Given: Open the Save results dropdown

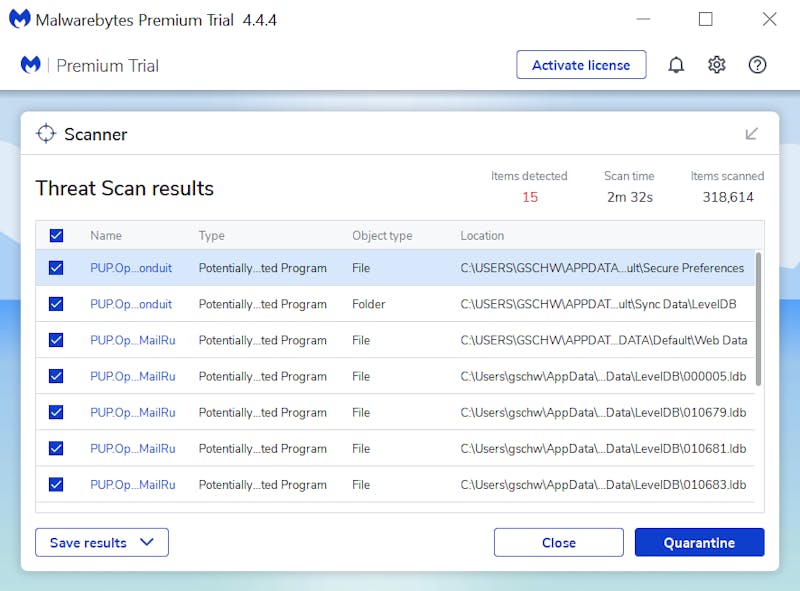Looking at the screenshot, I should (x=102, y=543).
